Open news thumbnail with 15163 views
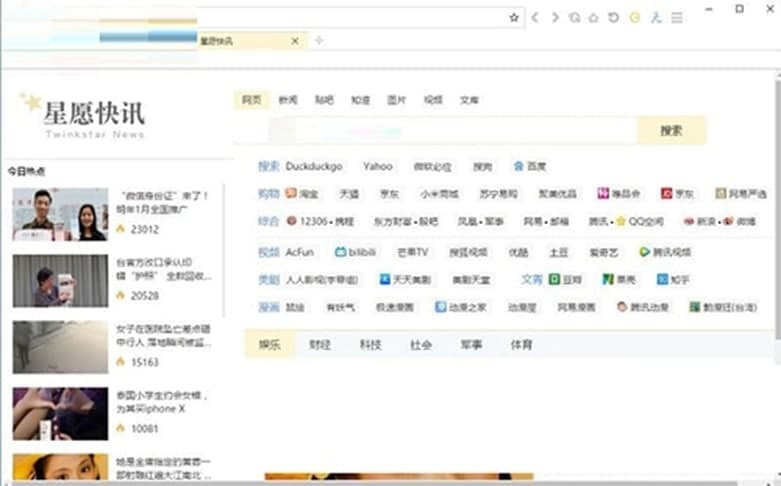The width and height of the screenshot is (781, 486). click(60, 347)
